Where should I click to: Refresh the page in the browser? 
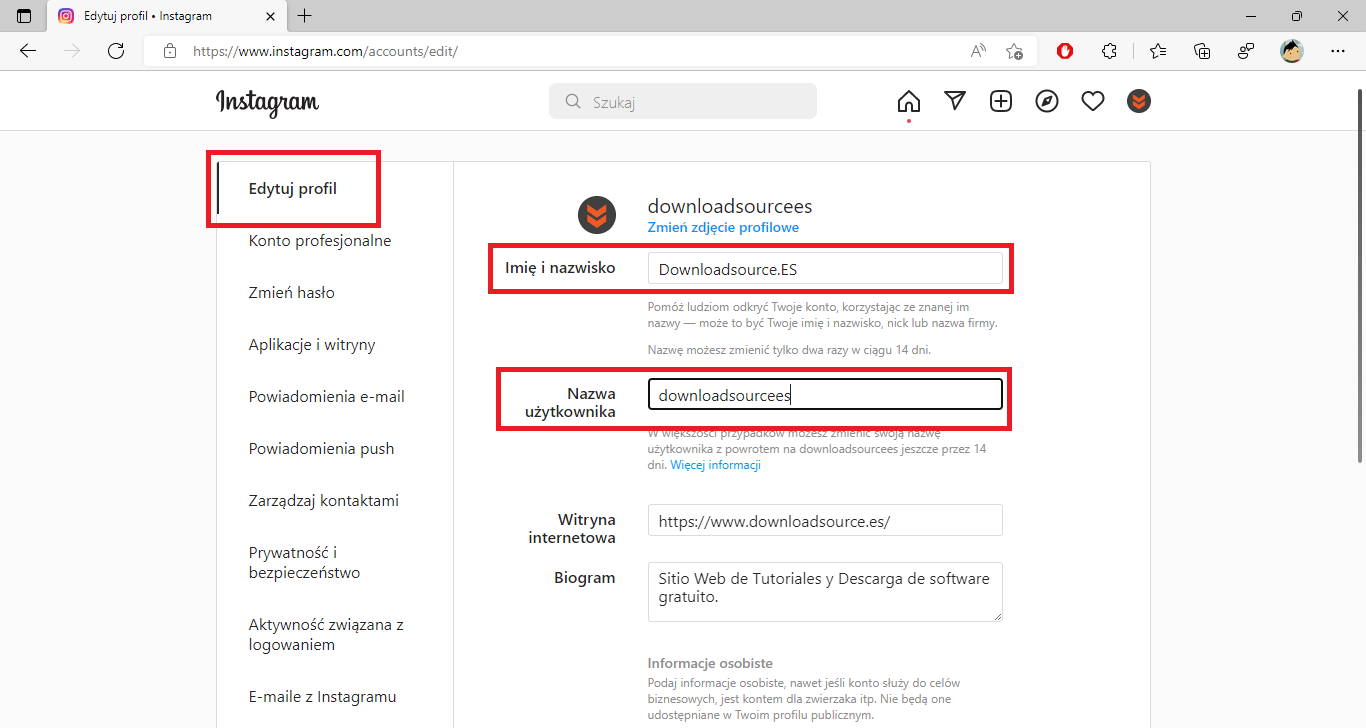pyautogui.click(x=116, y=51)
